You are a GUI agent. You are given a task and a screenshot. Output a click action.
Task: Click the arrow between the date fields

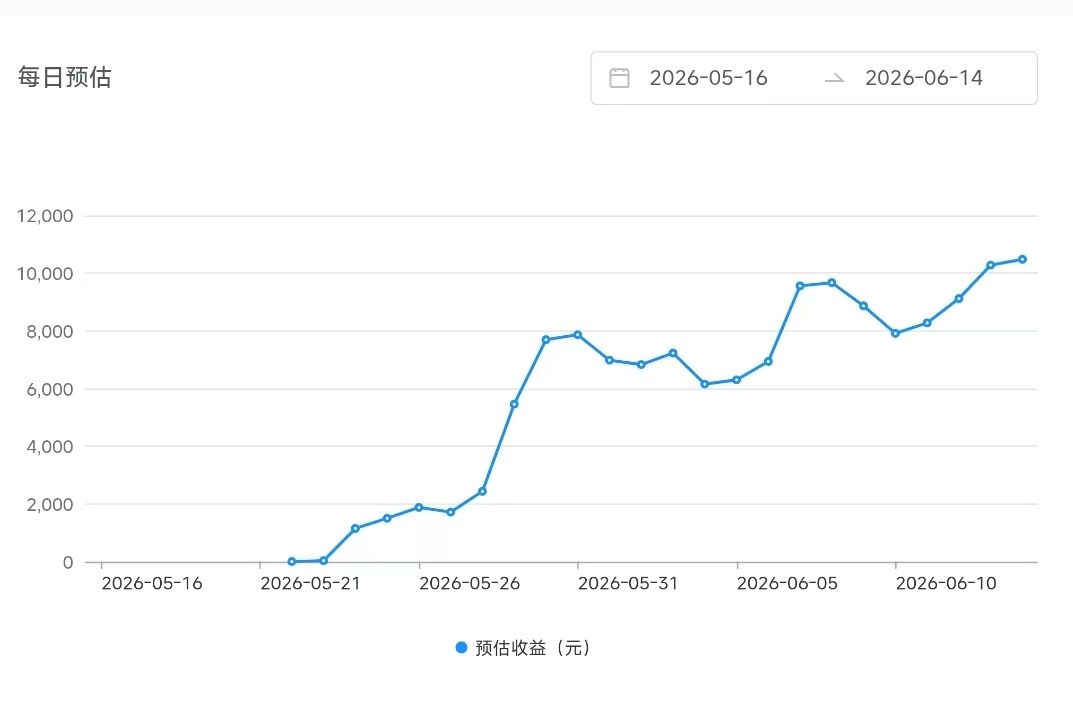coord(834,79)
